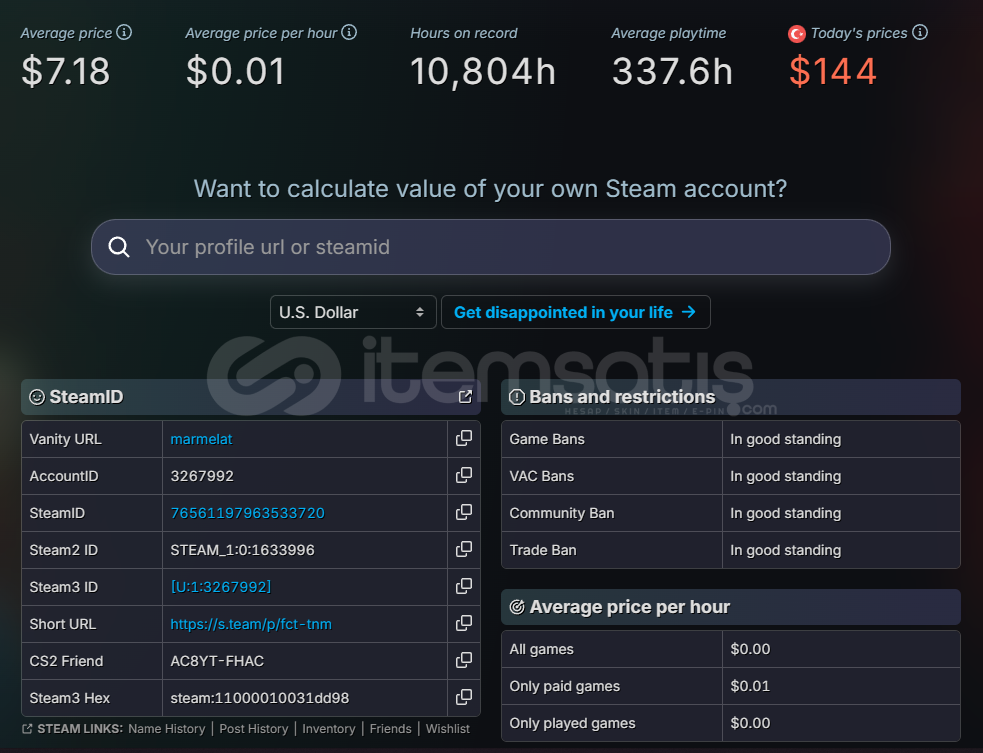The height and width of the screenshot is (753, 983).
Task: Click the Average price per hour info icon
Action: (x=349, y=32)
